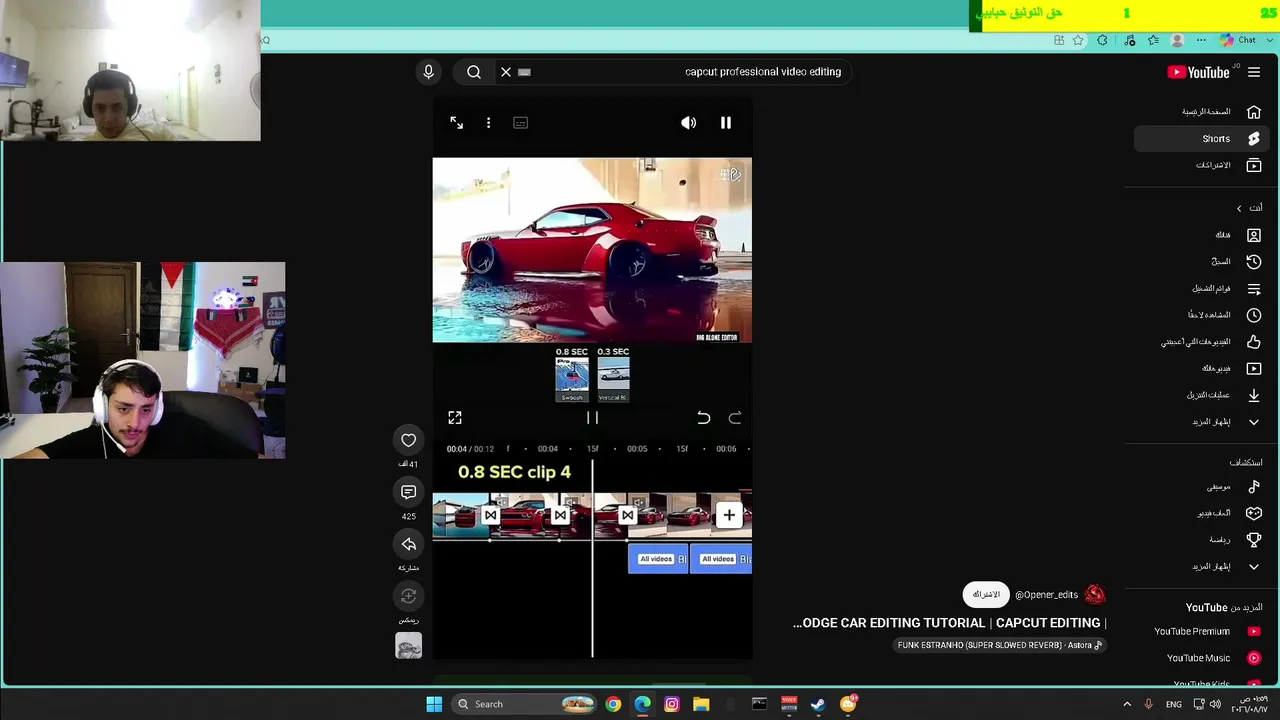The width and height of the screenshot is (1280, 720).
Task: Click the first 'All videos' timeline clip
Action: pyautogui.click(x=657, y=559)
